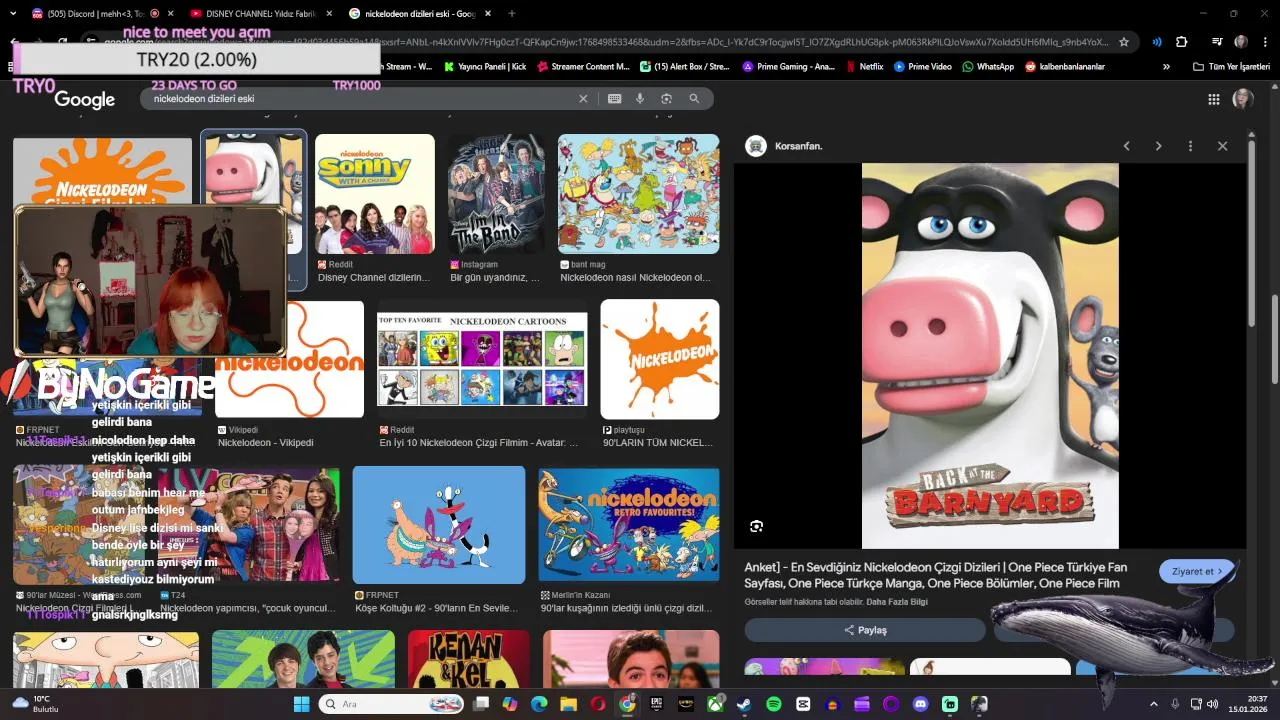This screenshot has height=720, width=1280.
Task: Open large Back at the Barnyard image
Action: 990,356
